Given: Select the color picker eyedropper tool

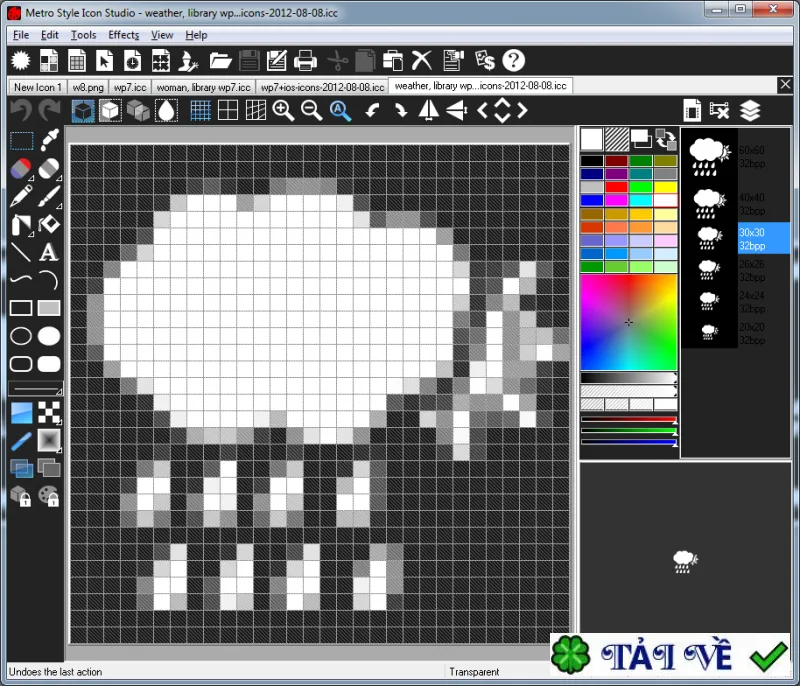Looking at the screenshot, I should coord(49,140).
